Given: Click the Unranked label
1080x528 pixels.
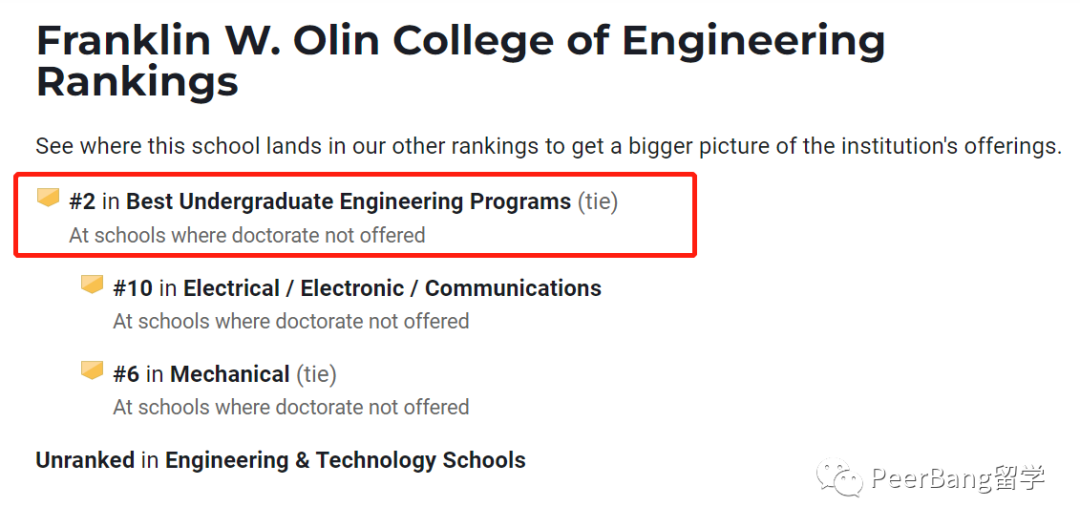Looking at the screenshot, I should [x=85, y=460].
